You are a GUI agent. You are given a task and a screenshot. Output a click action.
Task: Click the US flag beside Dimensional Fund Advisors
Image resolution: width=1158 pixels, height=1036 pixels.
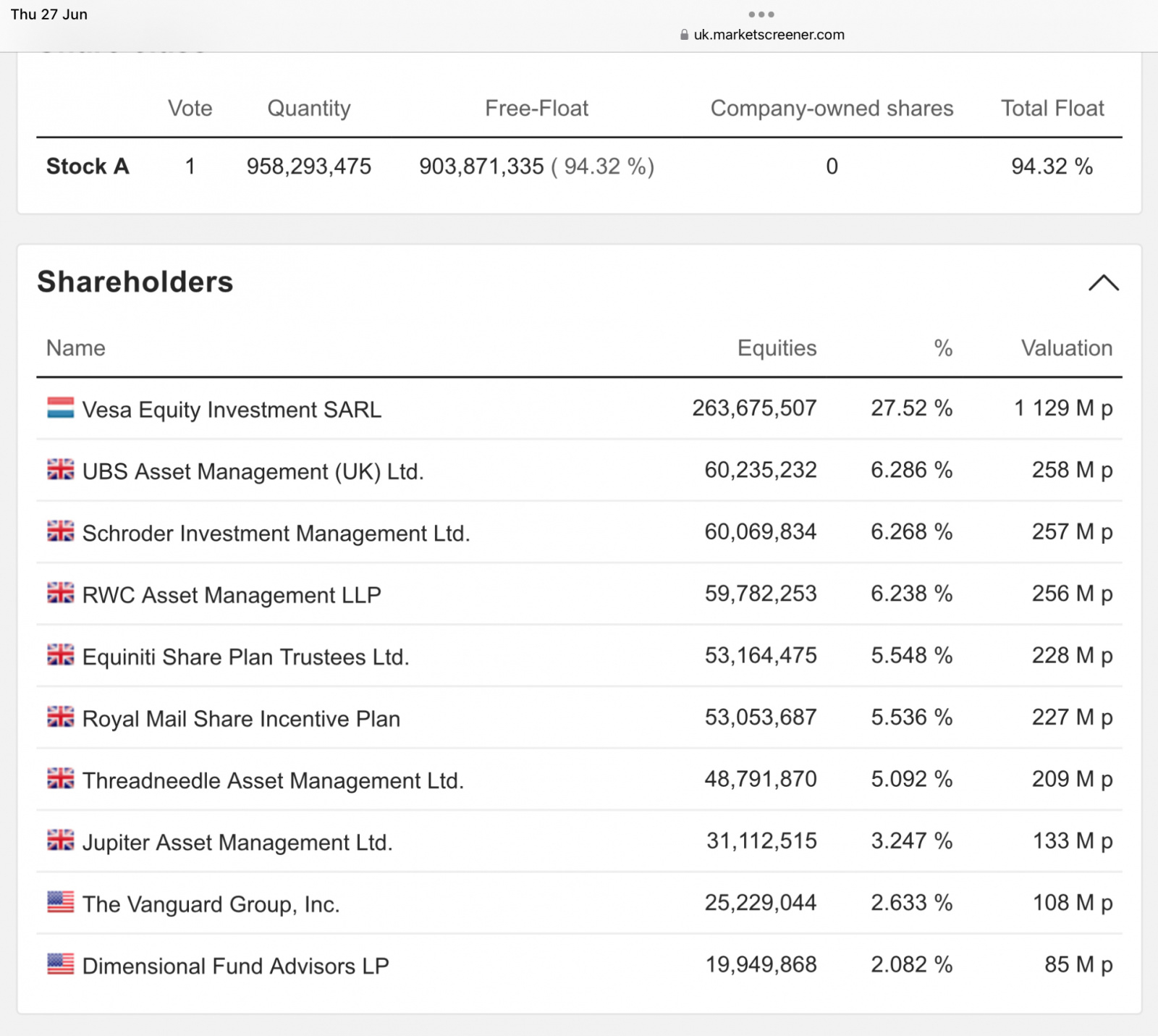click(60, 964)
